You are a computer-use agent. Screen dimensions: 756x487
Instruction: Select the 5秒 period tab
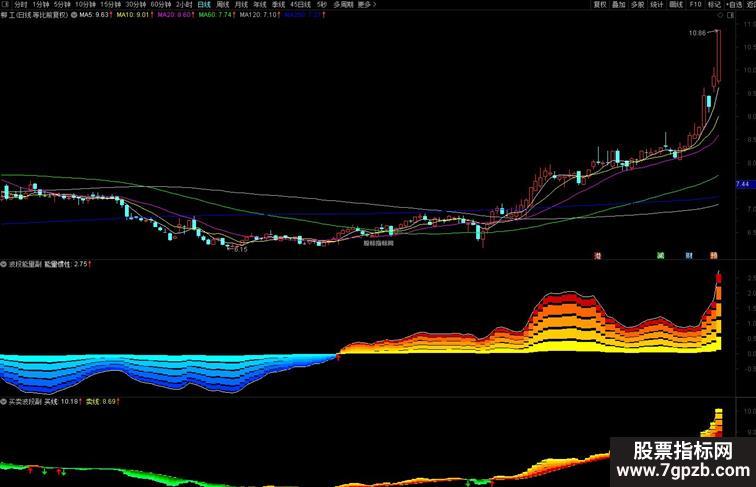point(322,4)
